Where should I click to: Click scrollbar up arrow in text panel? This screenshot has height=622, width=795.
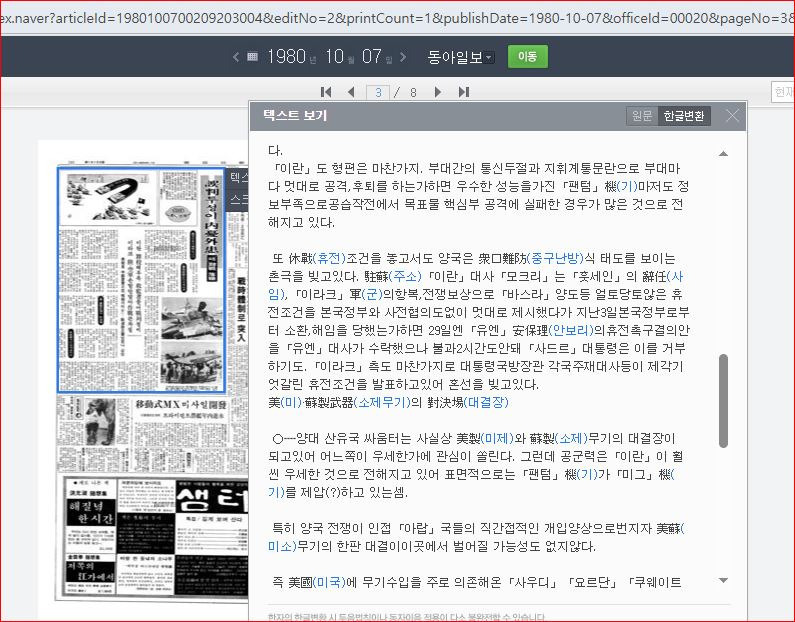coord(724,153)
